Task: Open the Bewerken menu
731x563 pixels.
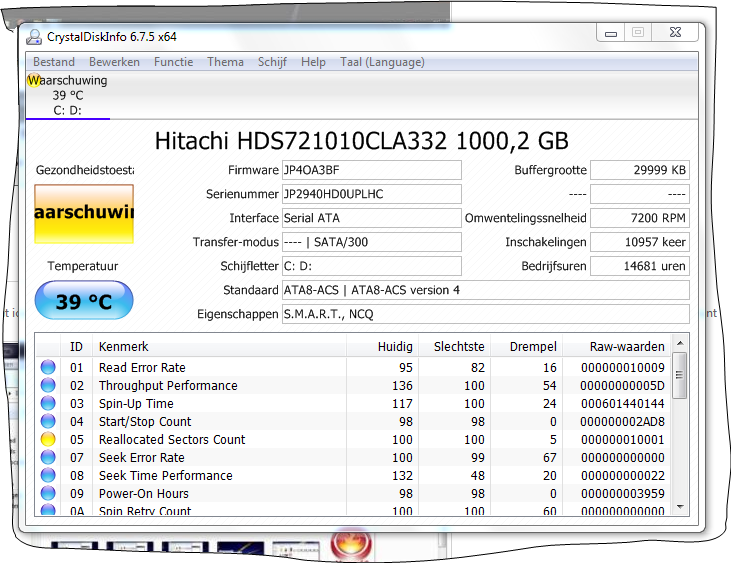Action: (x=114, y=62)
